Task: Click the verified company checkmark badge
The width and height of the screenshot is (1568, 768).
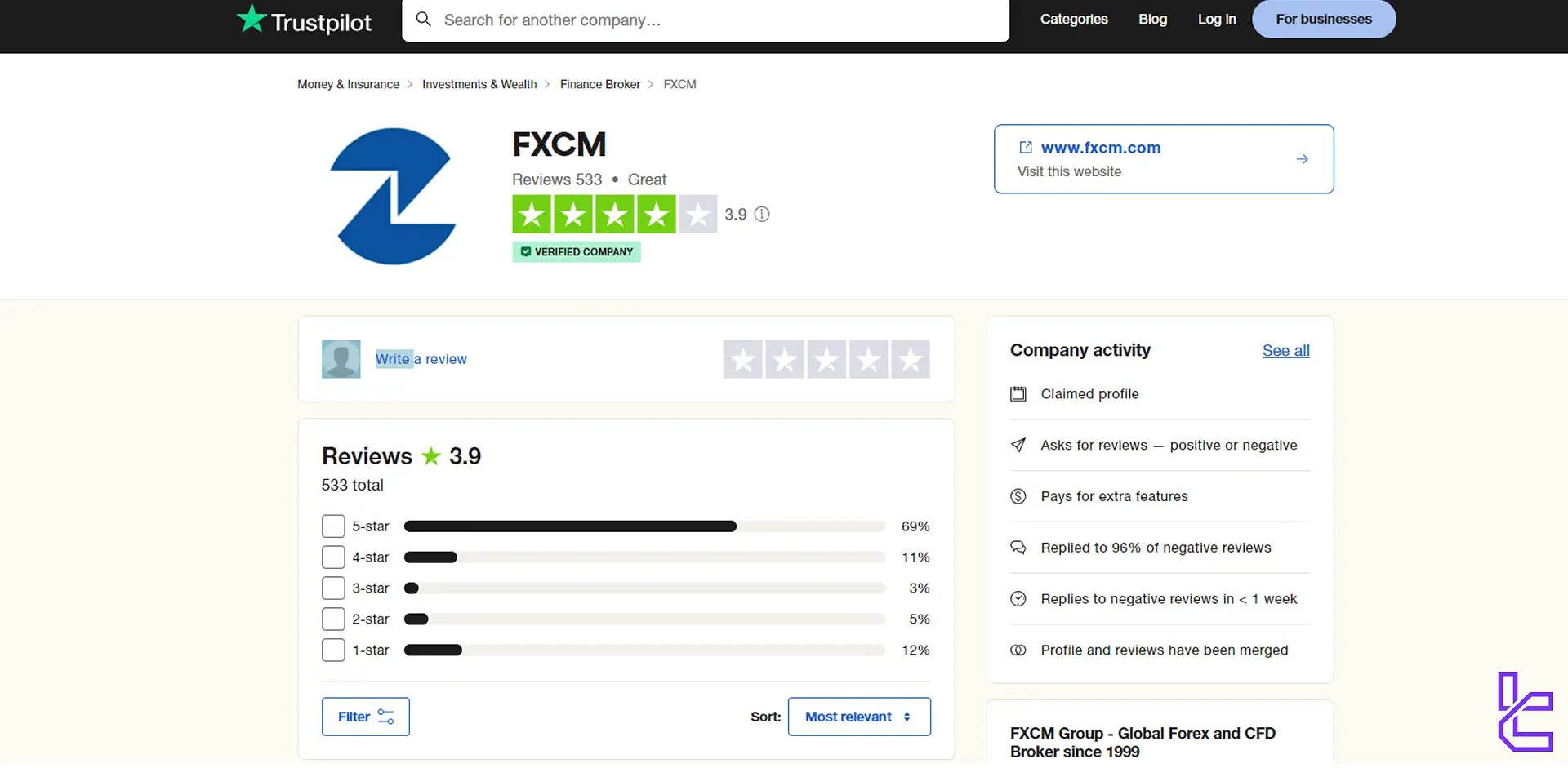Action: [526, 251]
